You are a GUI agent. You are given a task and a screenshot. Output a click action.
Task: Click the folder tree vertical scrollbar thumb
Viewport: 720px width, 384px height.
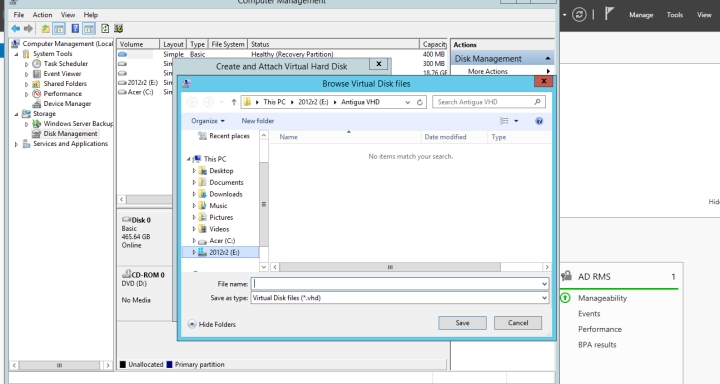[x=264, y=204]
